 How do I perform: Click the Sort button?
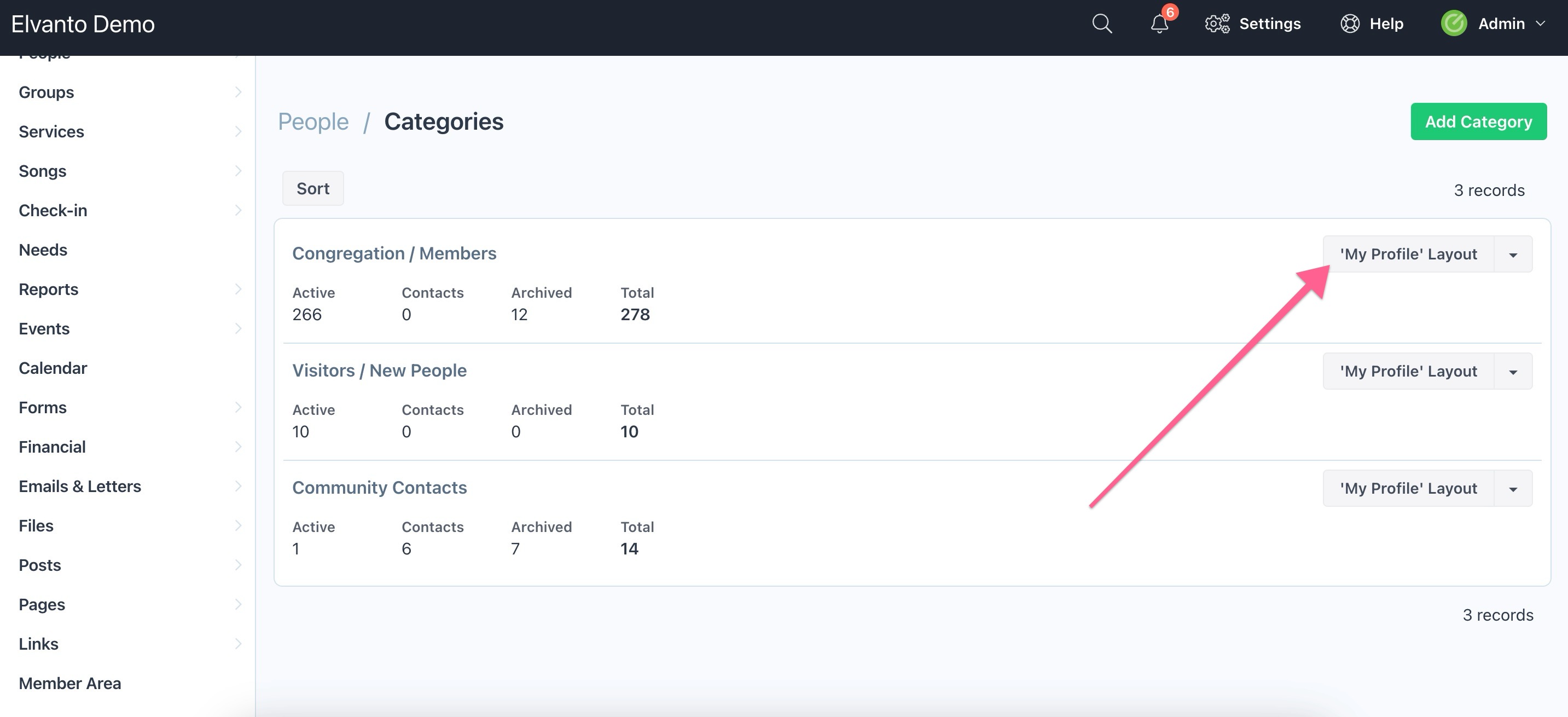tap(313, 189)
